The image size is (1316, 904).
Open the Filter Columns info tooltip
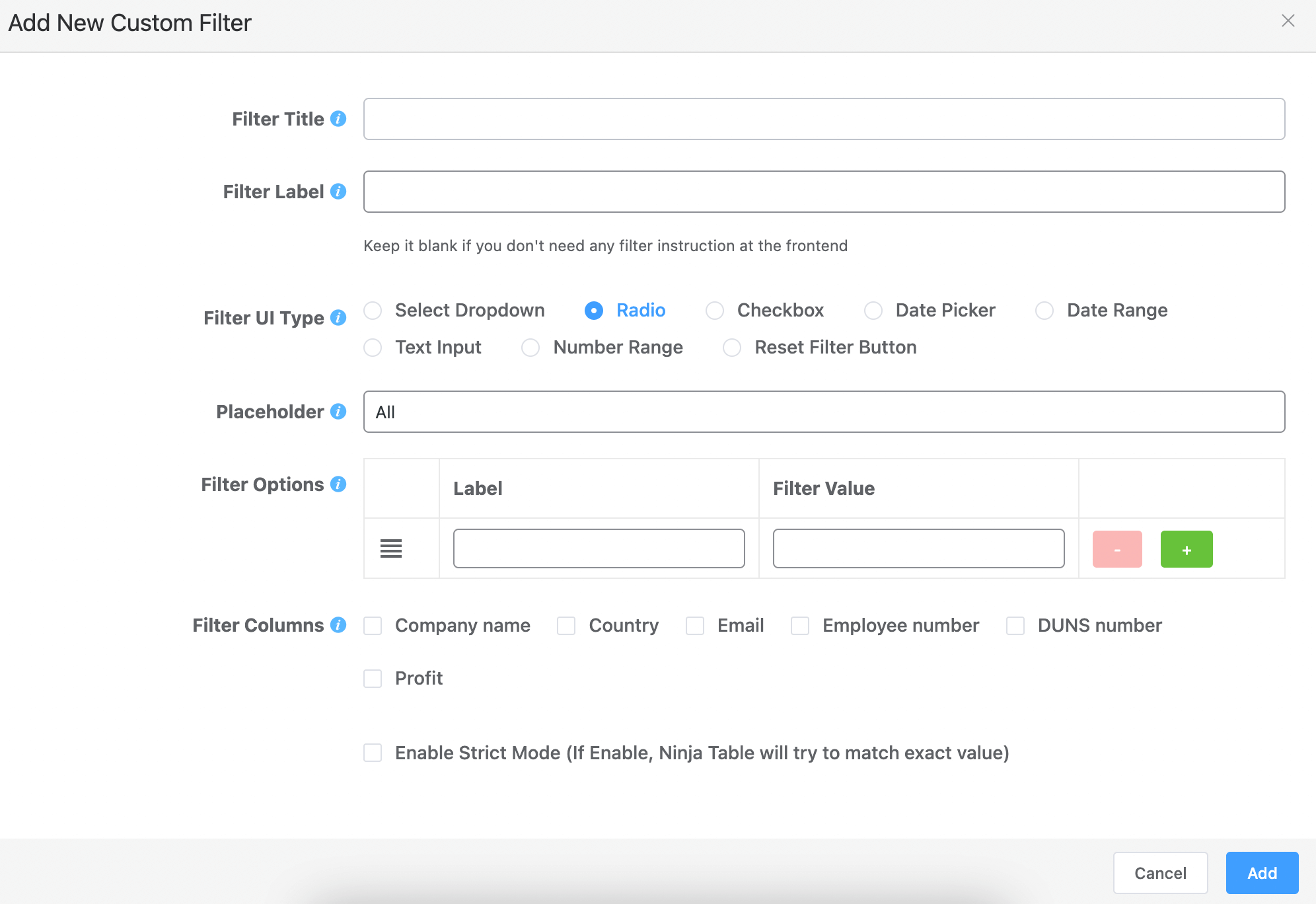point(338,625)
